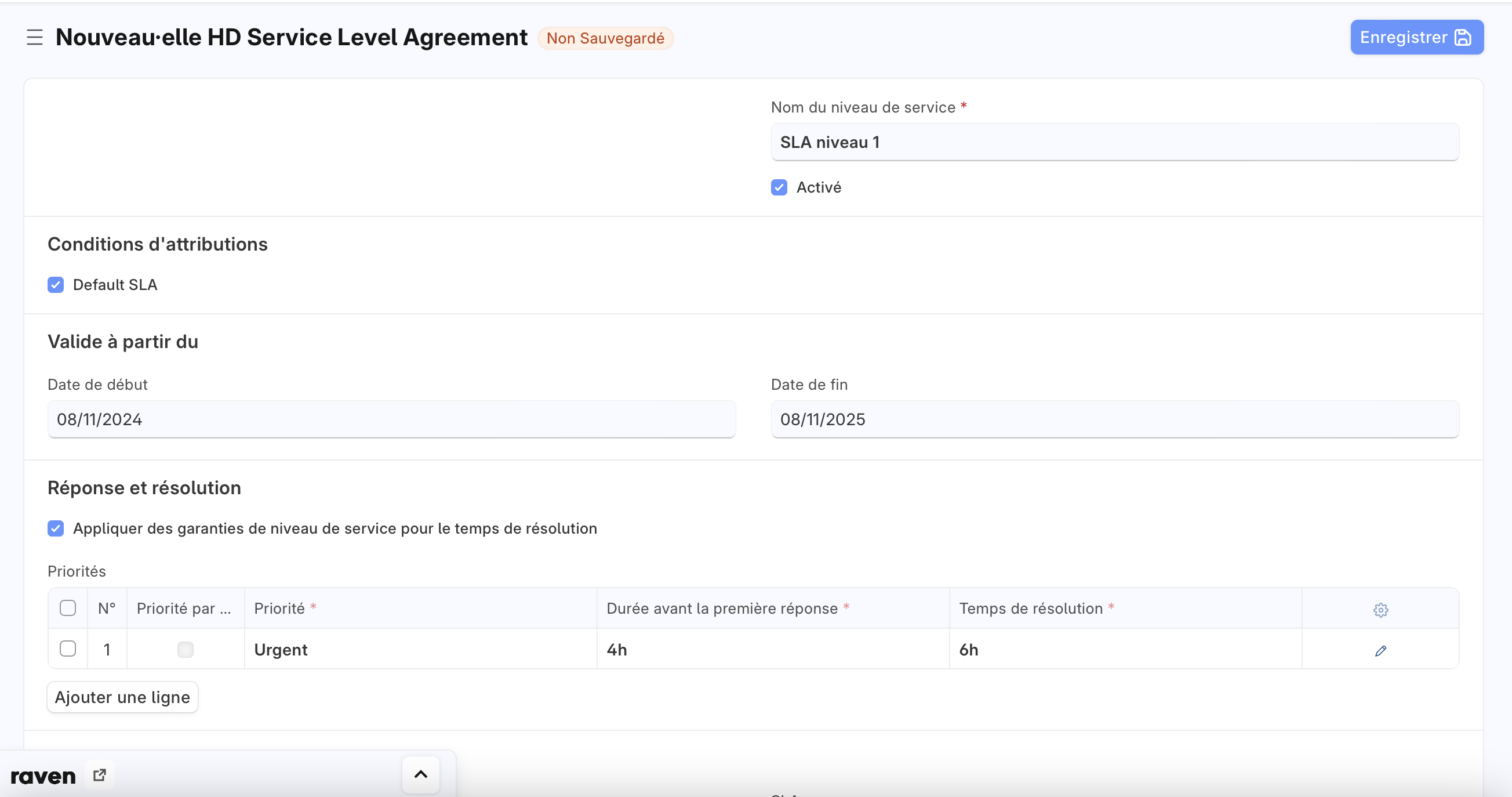Select all rows in Priorités table
This screenshot has height=797, width=1512.
coord(68,608)
